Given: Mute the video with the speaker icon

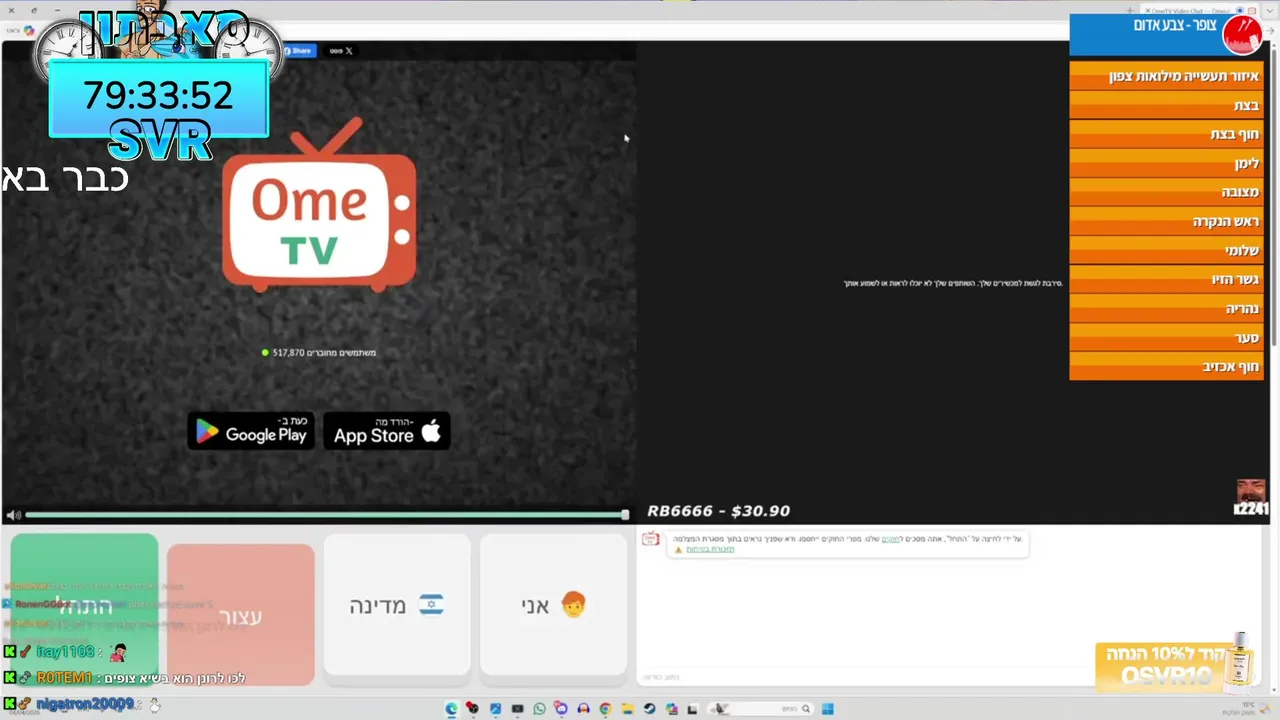Looking at the screenshot, I should (13, 515).
